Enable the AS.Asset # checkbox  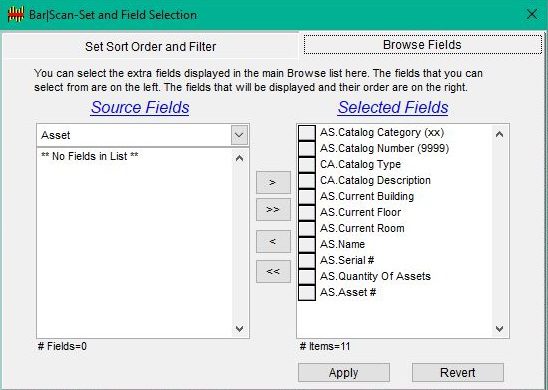[x=307, y=292]
